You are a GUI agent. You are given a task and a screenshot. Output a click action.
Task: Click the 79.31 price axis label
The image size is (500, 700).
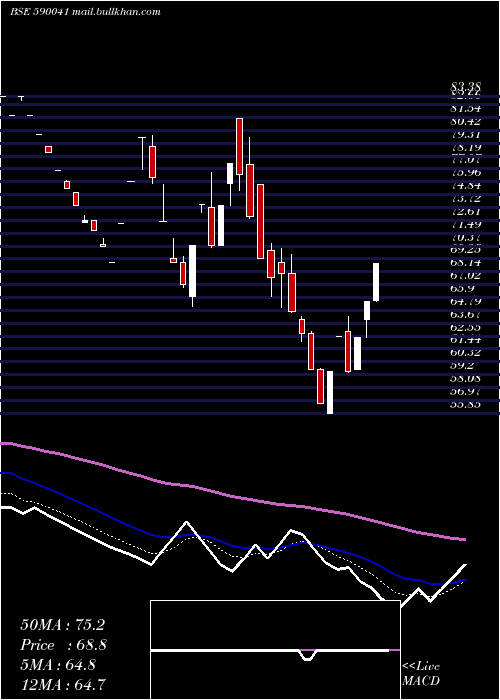click(465, 134)
